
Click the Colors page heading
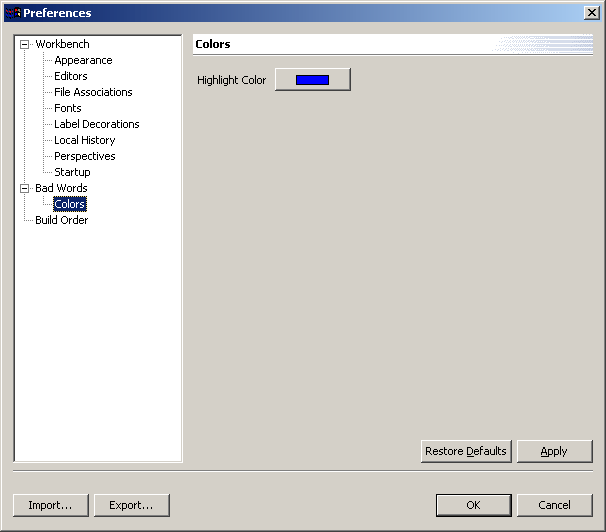(x=213, y=44)
